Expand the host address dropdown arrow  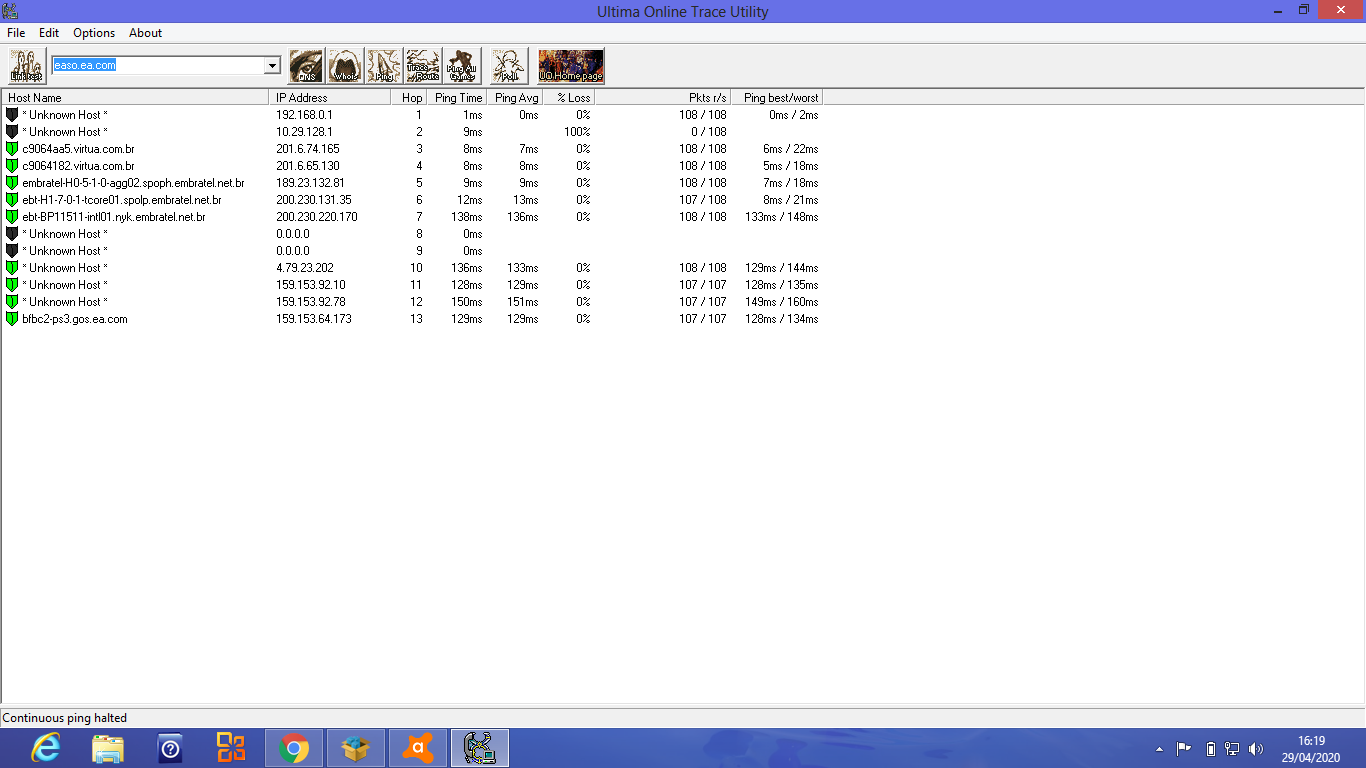[271, 66]
